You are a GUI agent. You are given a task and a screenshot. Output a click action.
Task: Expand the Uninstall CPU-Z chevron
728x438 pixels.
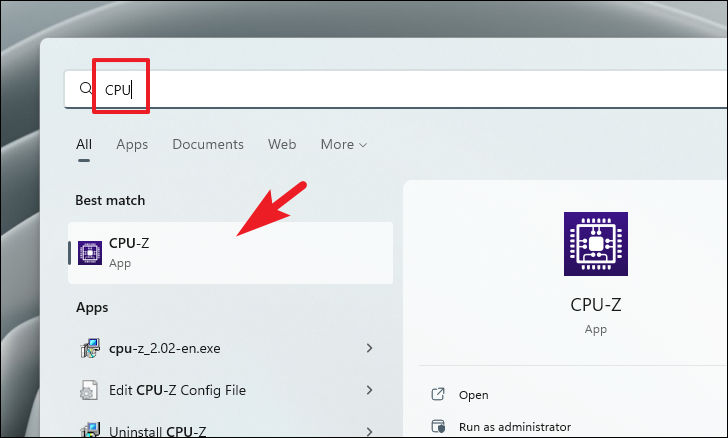(370, 431)
